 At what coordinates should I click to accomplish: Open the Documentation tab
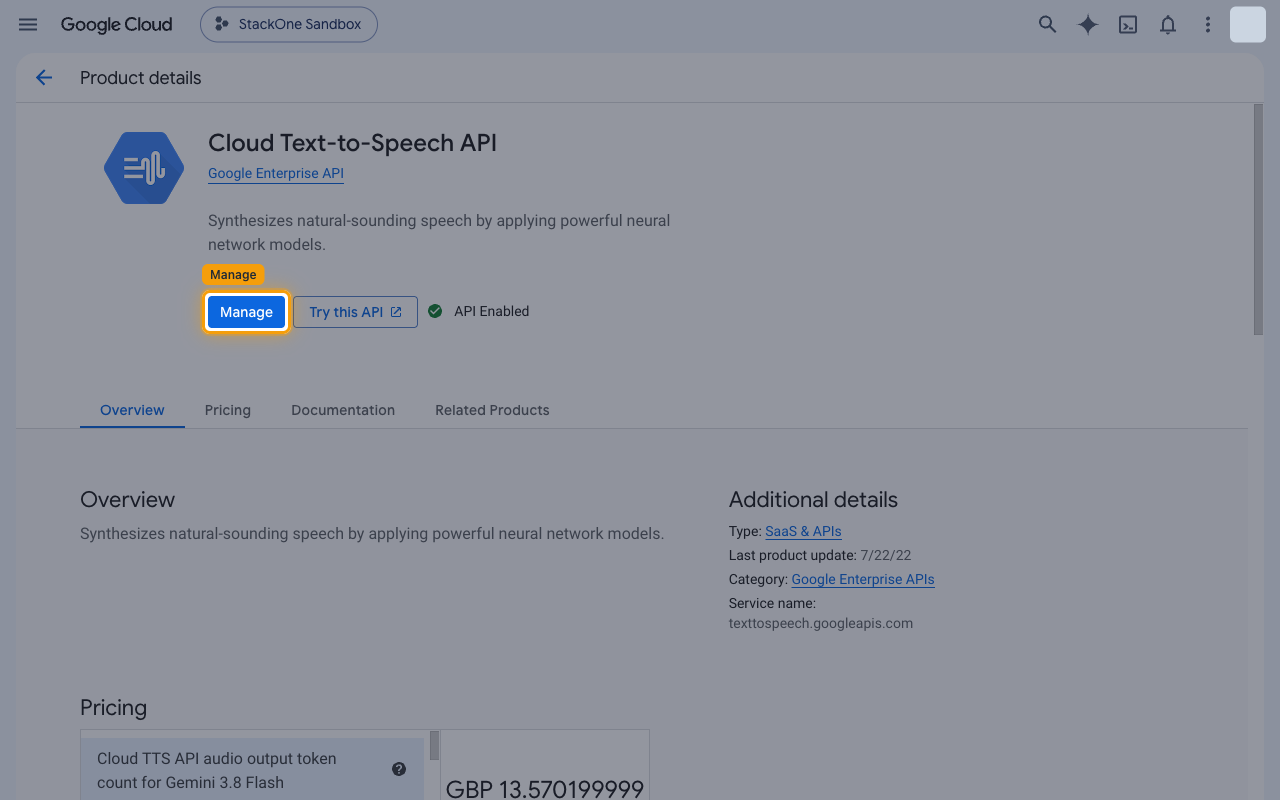click(x=343, y=410)
